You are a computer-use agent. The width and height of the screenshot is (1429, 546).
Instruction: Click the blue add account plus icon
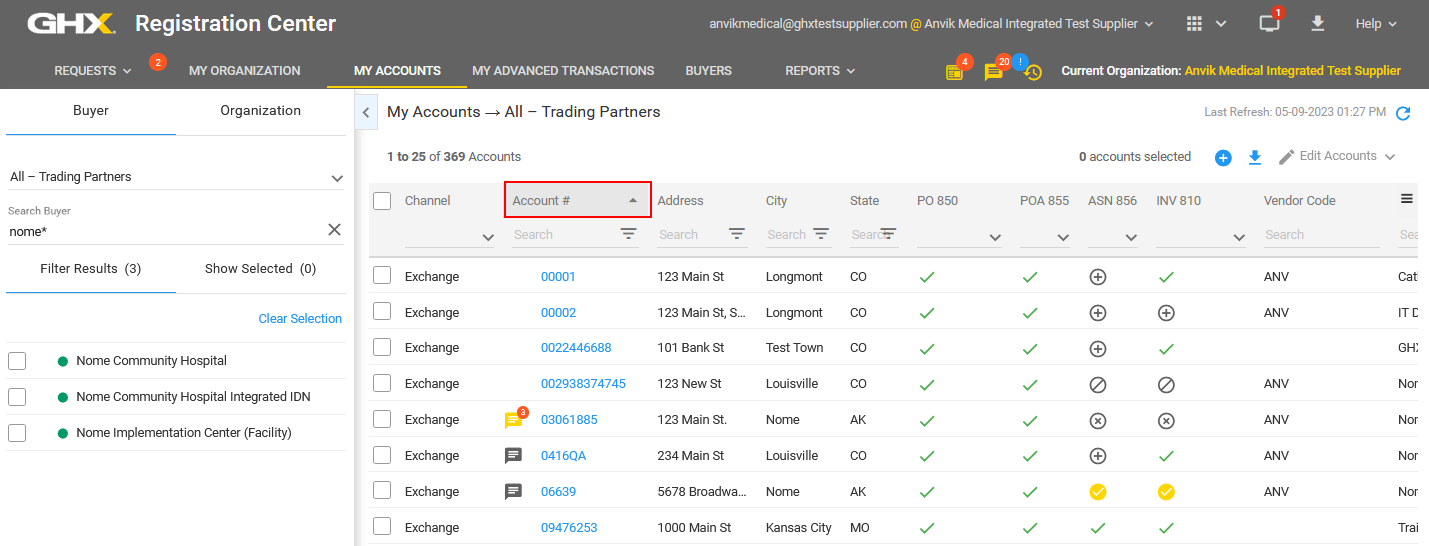click(1223, 158)
